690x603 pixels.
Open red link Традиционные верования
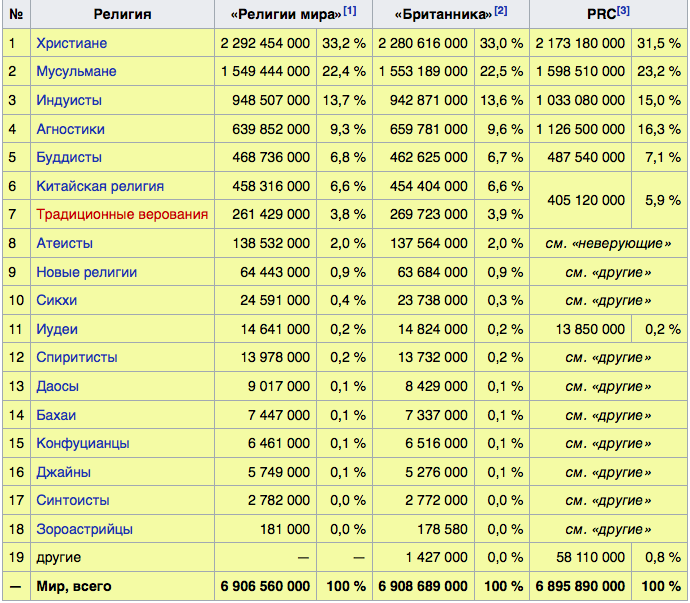(x=122, y=215)
